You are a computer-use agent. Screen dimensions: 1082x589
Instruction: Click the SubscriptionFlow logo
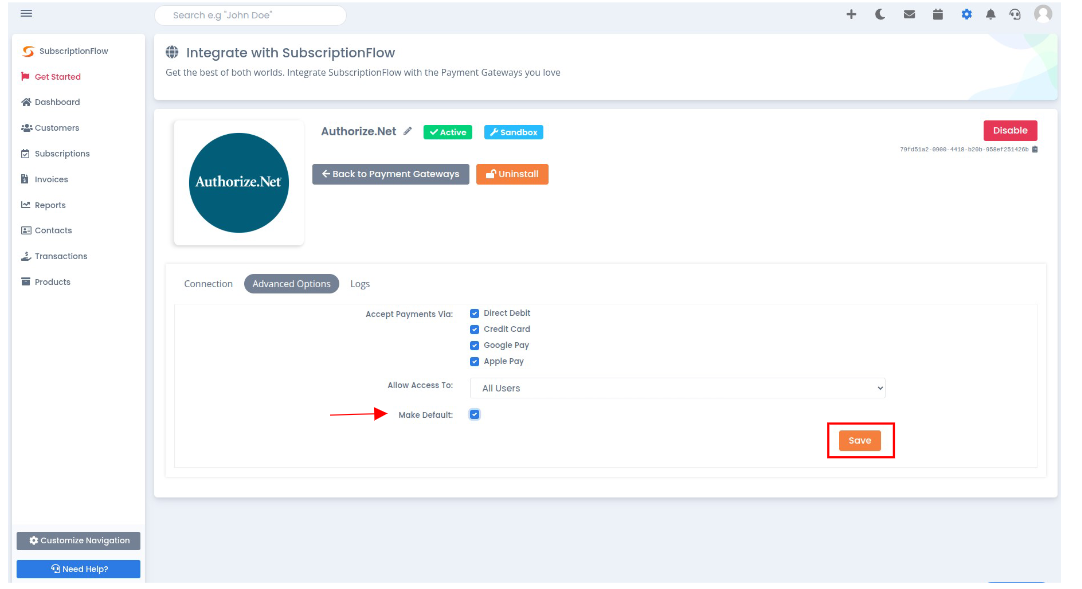point(66,52)
